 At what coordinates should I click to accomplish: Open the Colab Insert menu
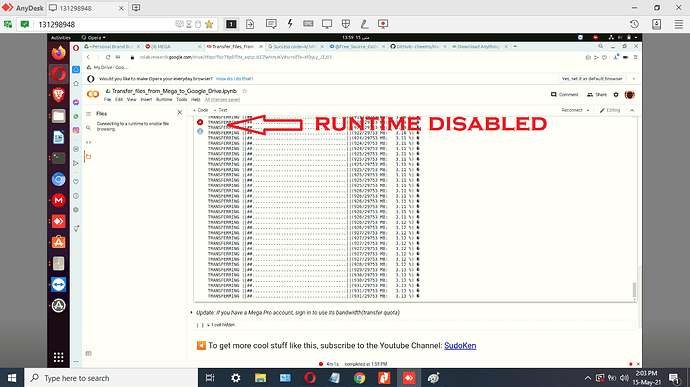click(x=146, y=100)
